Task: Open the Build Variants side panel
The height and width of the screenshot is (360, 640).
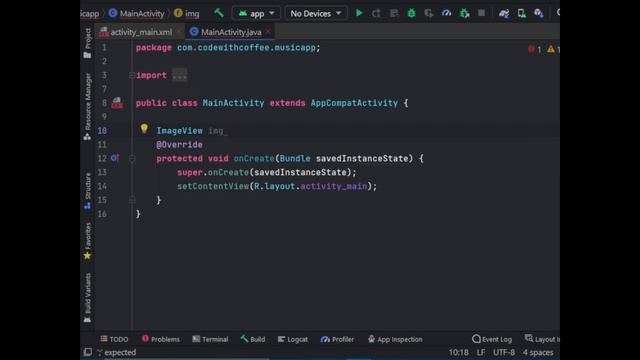Action: click(87, 298)
